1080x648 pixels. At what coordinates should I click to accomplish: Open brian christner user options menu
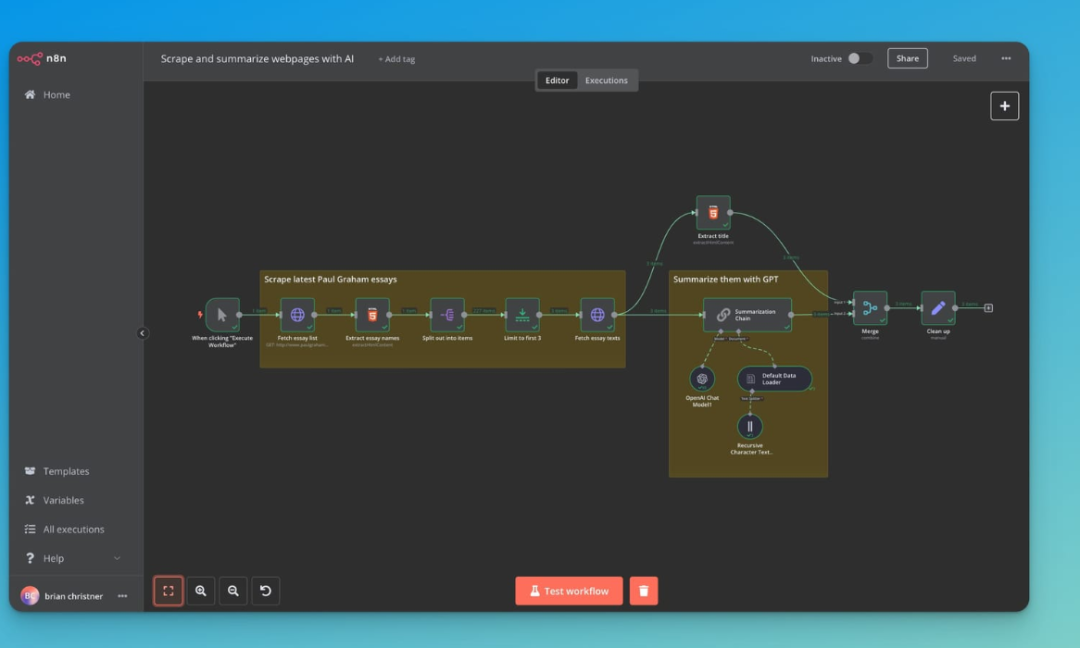(x=123, y=596)
